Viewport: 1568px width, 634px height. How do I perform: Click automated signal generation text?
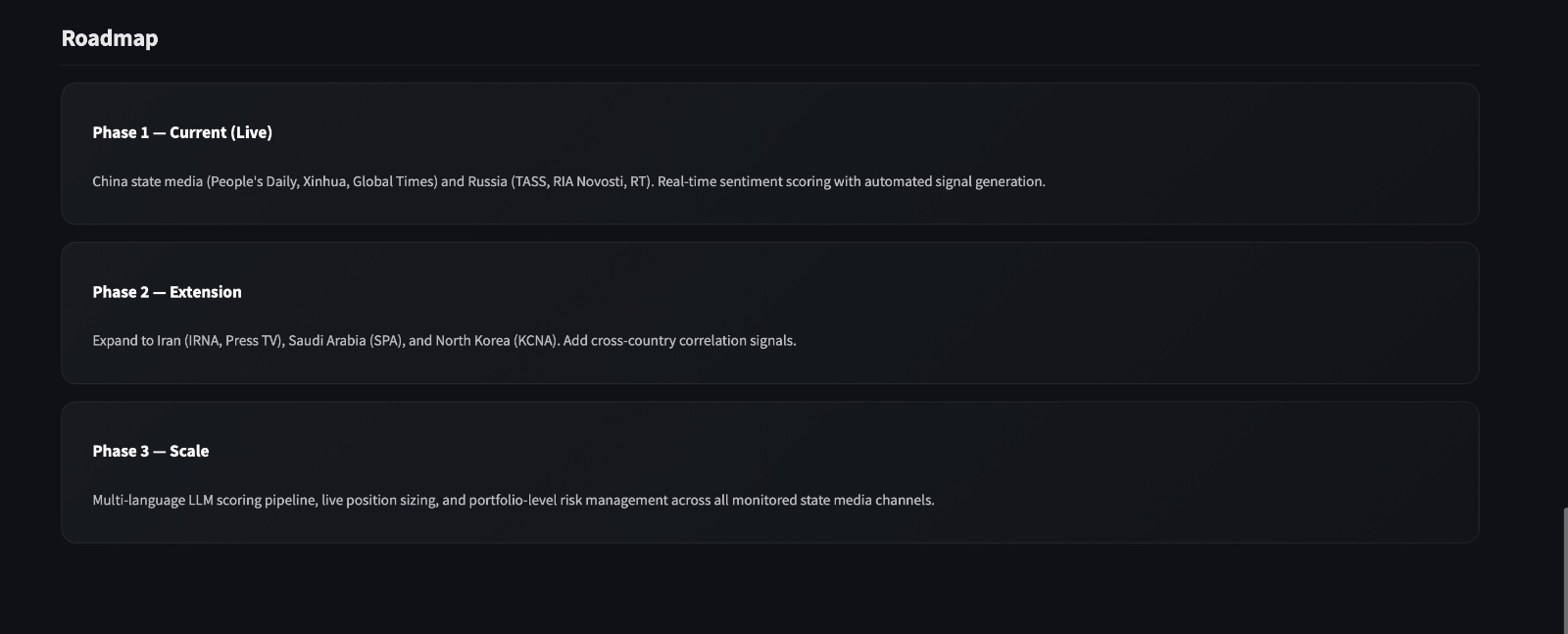954,181
